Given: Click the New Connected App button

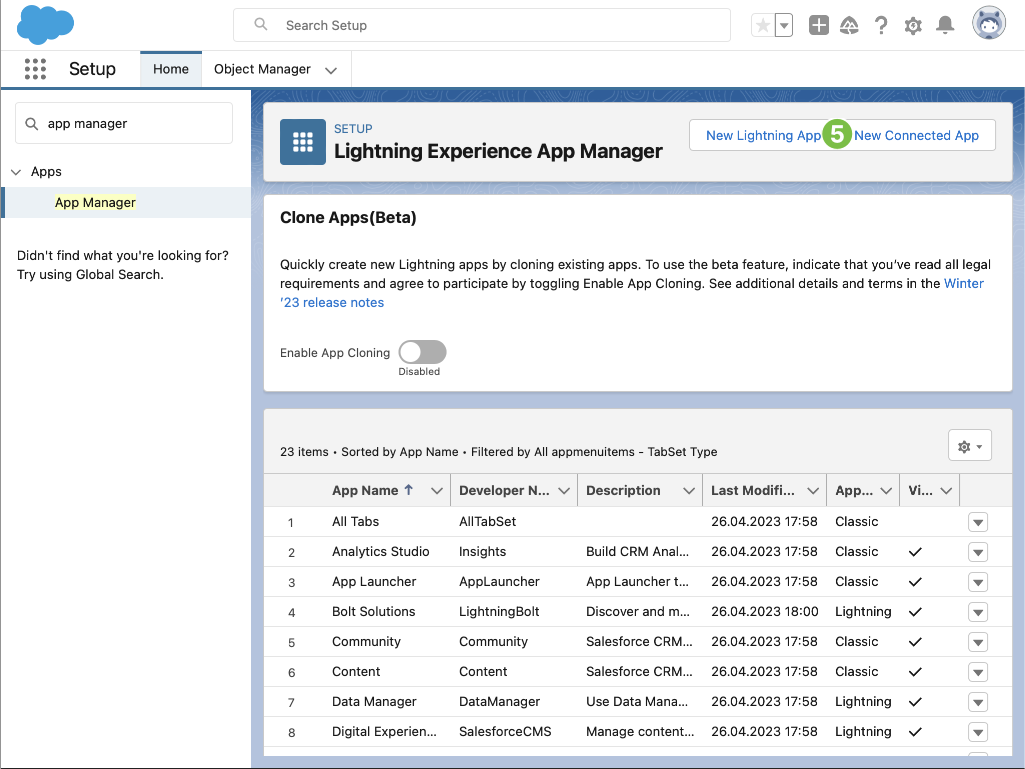Looking at the screenshot, I should click(917, 136).
